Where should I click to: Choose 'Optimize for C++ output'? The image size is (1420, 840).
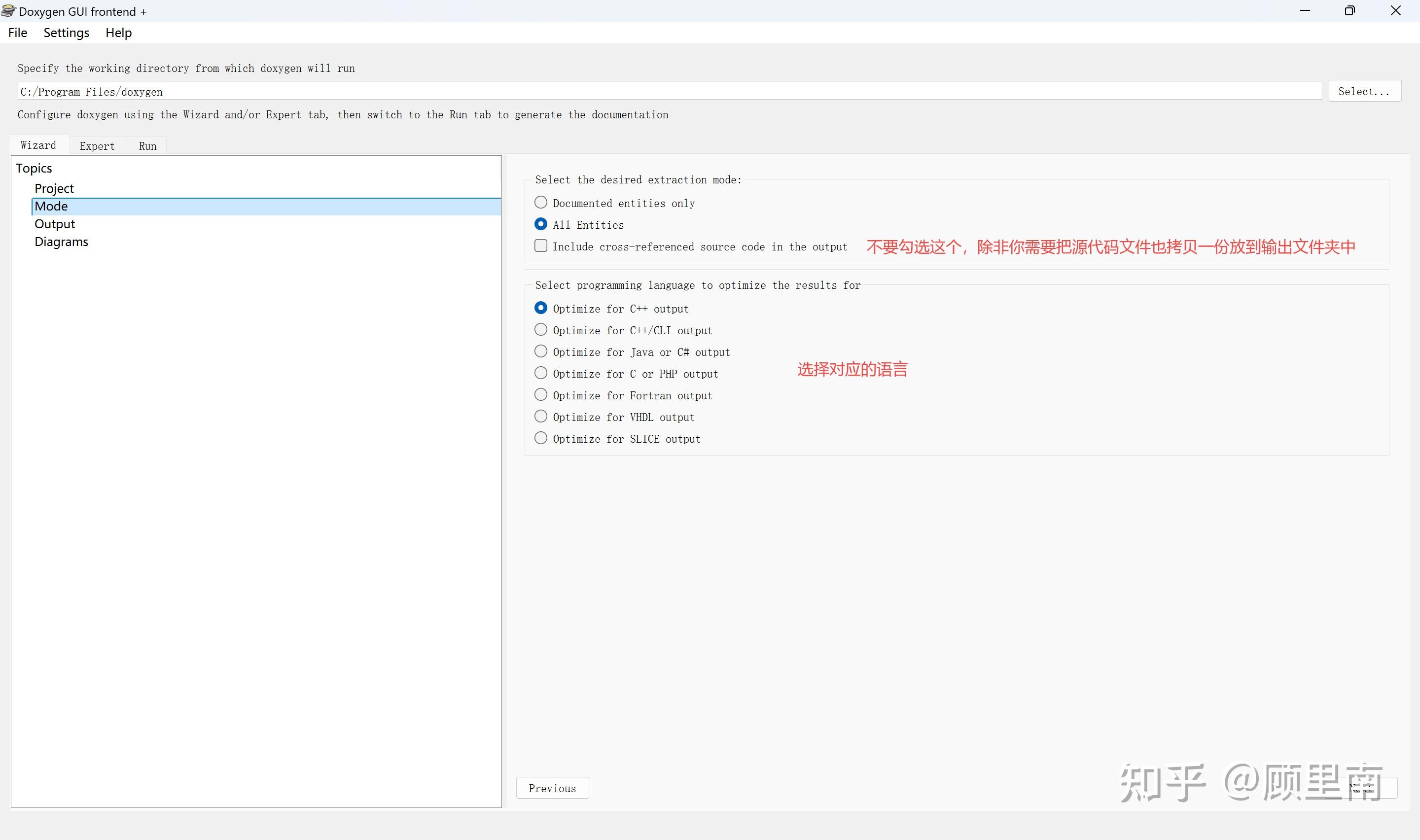(x=541, y=308)
